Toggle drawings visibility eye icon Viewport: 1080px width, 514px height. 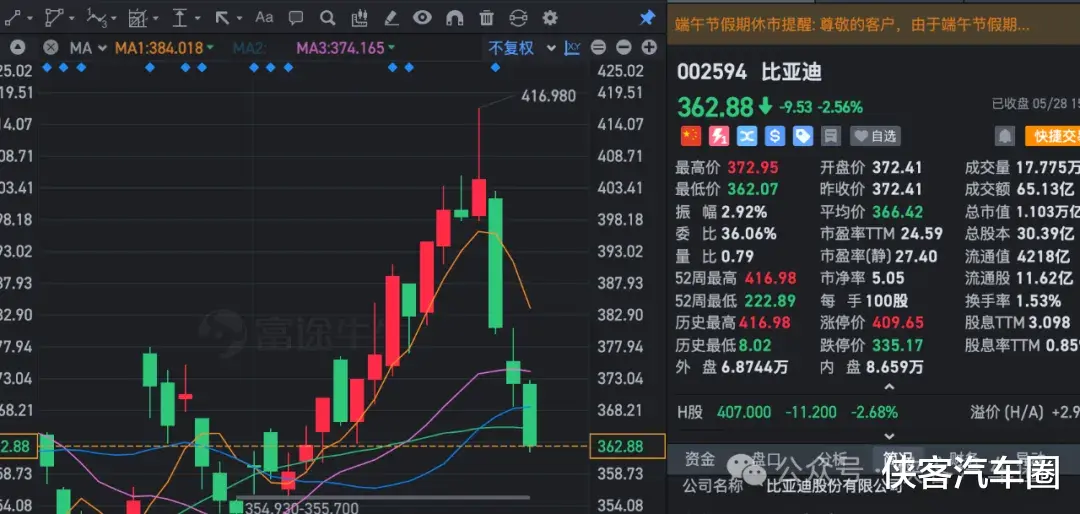point(422,18)
